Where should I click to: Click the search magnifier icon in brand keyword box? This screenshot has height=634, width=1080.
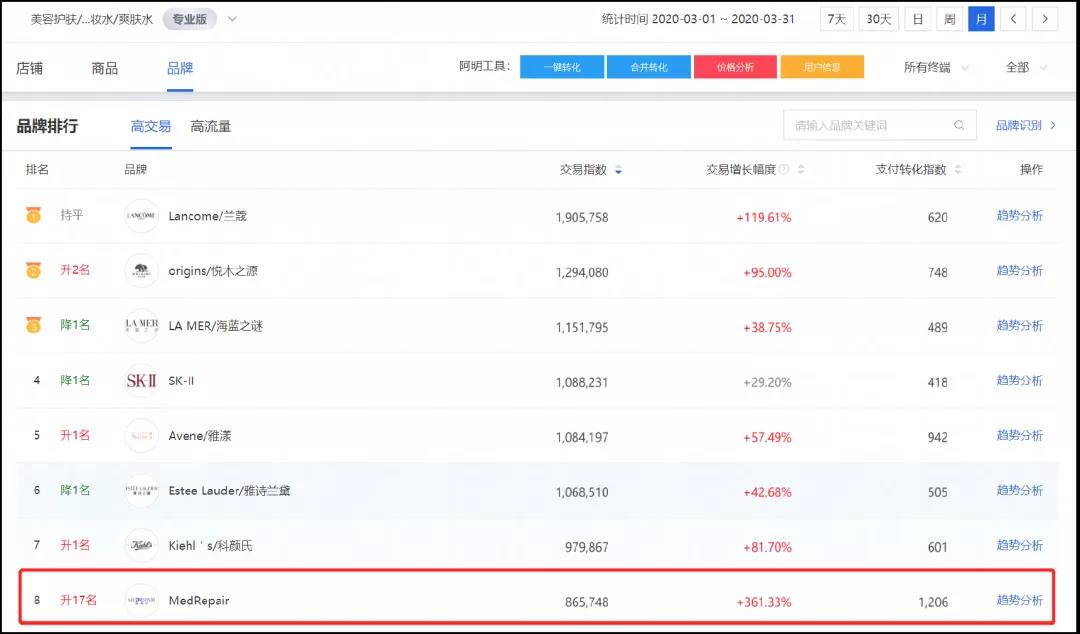click(x=959, y=125)
